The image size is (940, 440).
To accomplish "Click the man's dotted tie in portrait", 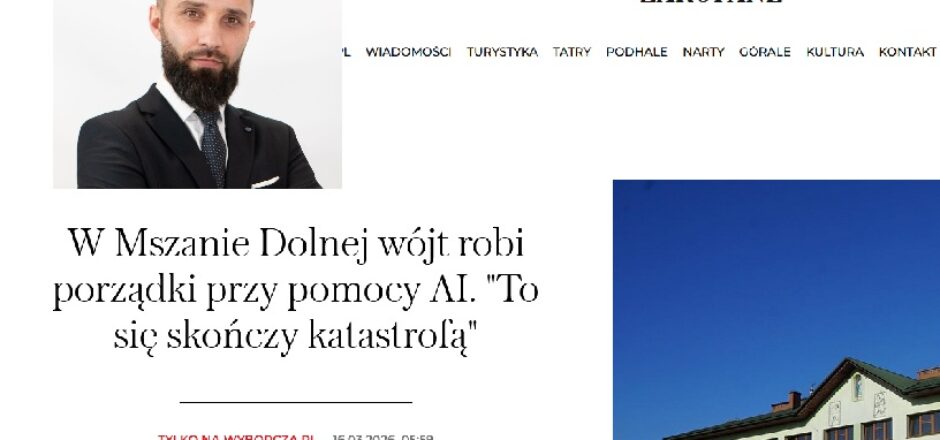I will point(213,146).
